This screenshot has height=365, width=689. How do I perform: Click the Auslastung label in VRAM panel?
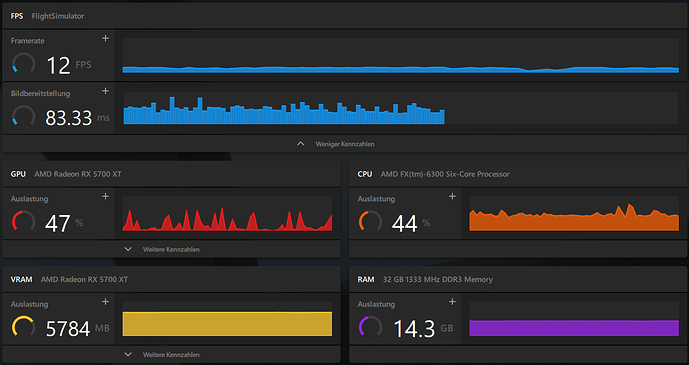click(29, 304)
